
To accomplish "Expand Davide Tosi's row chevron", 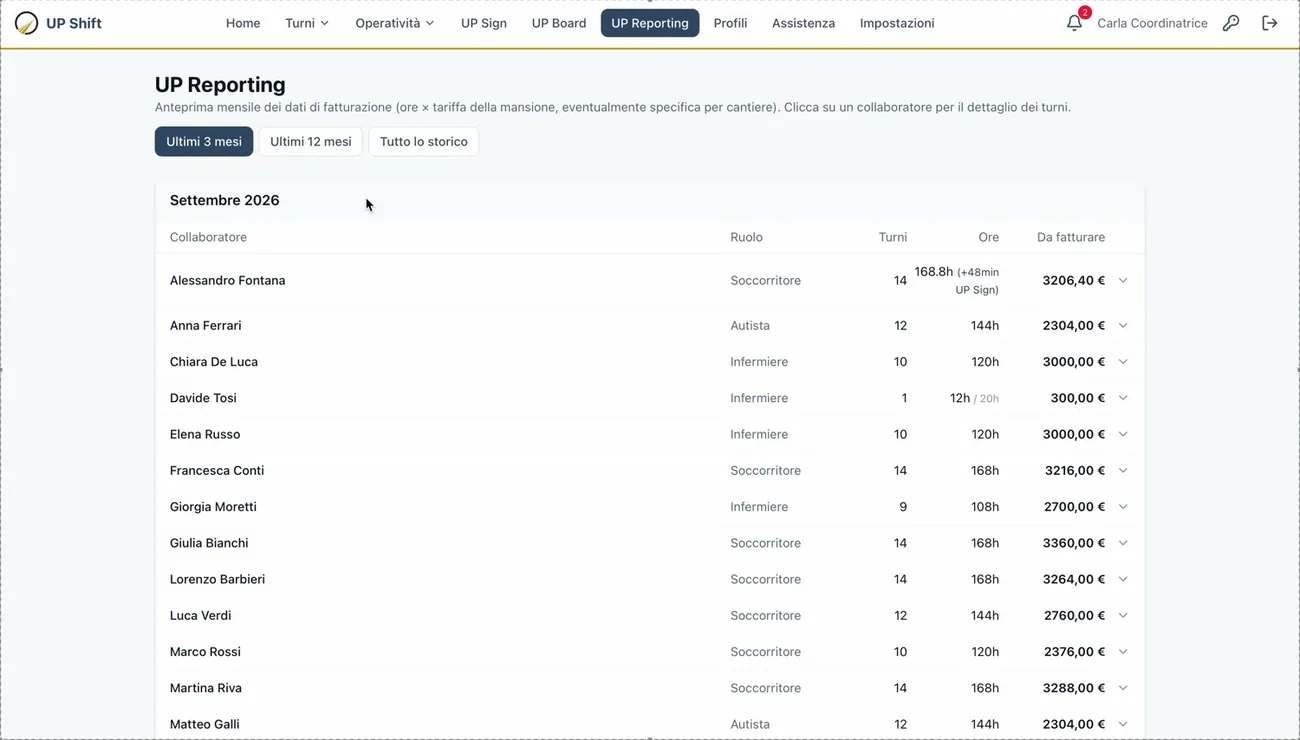I will click(1123, 398).
